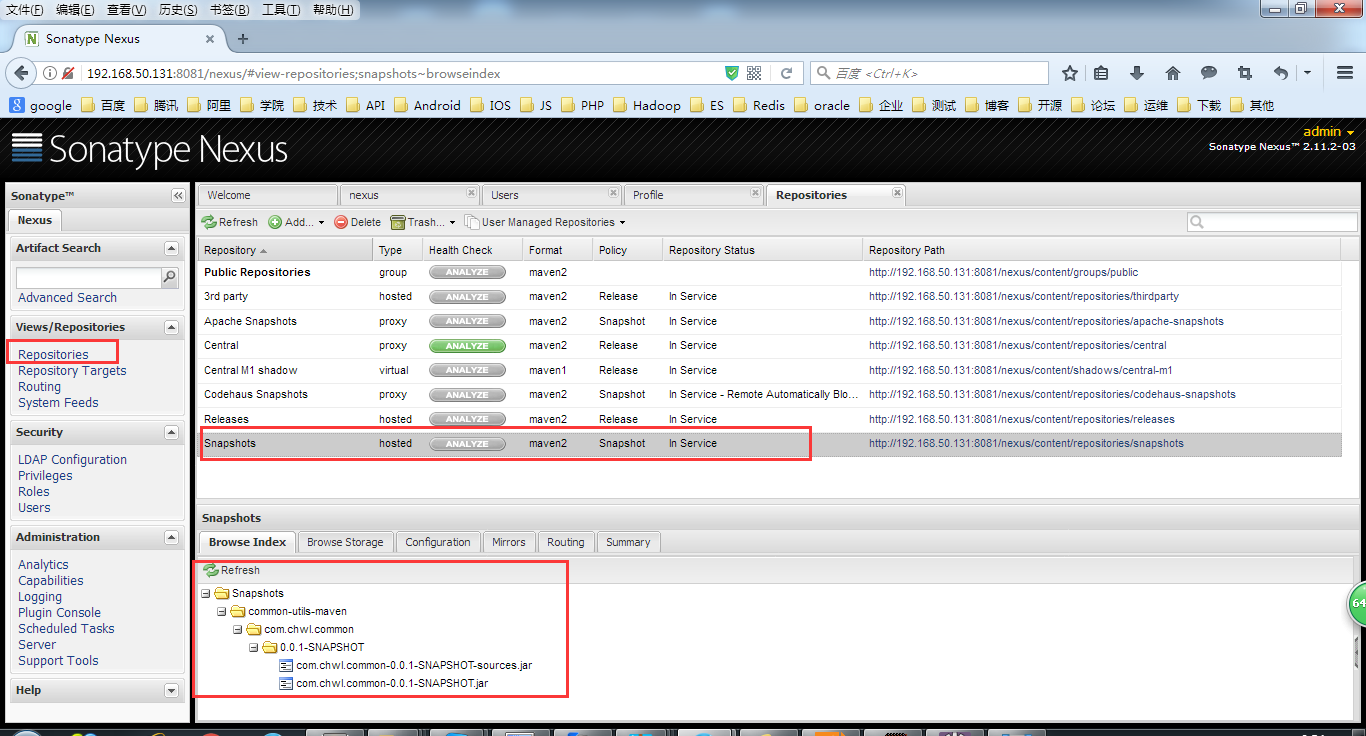Image resolution: width=1366 pixels, height=736 pixels.
Task: Switch to the Browse Storage tab
Action: tap(345, 542)
